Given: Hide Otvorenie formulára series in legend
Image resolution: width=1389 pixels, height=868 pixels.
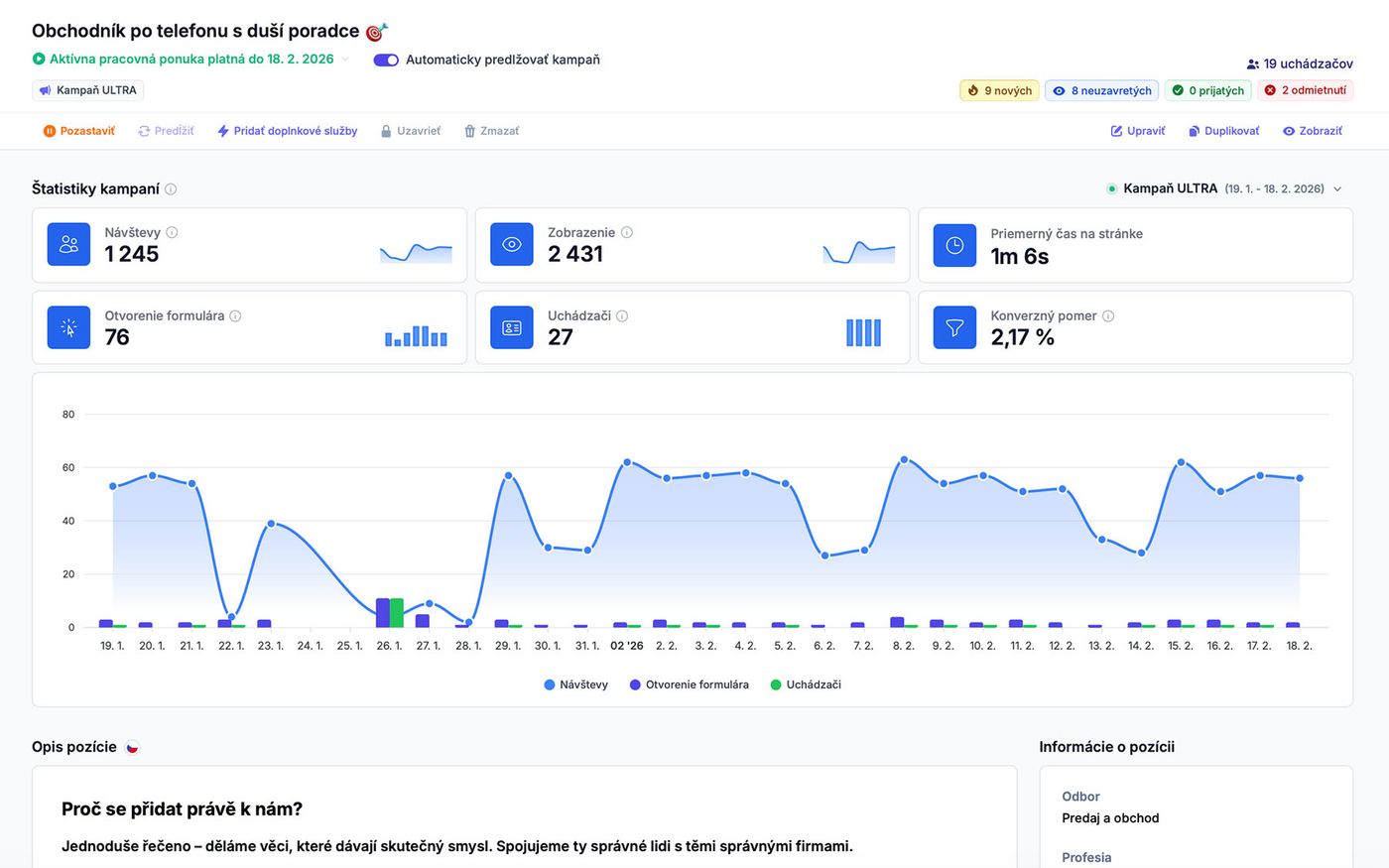Looking at the screenshot, I should [x=689, y=684].
